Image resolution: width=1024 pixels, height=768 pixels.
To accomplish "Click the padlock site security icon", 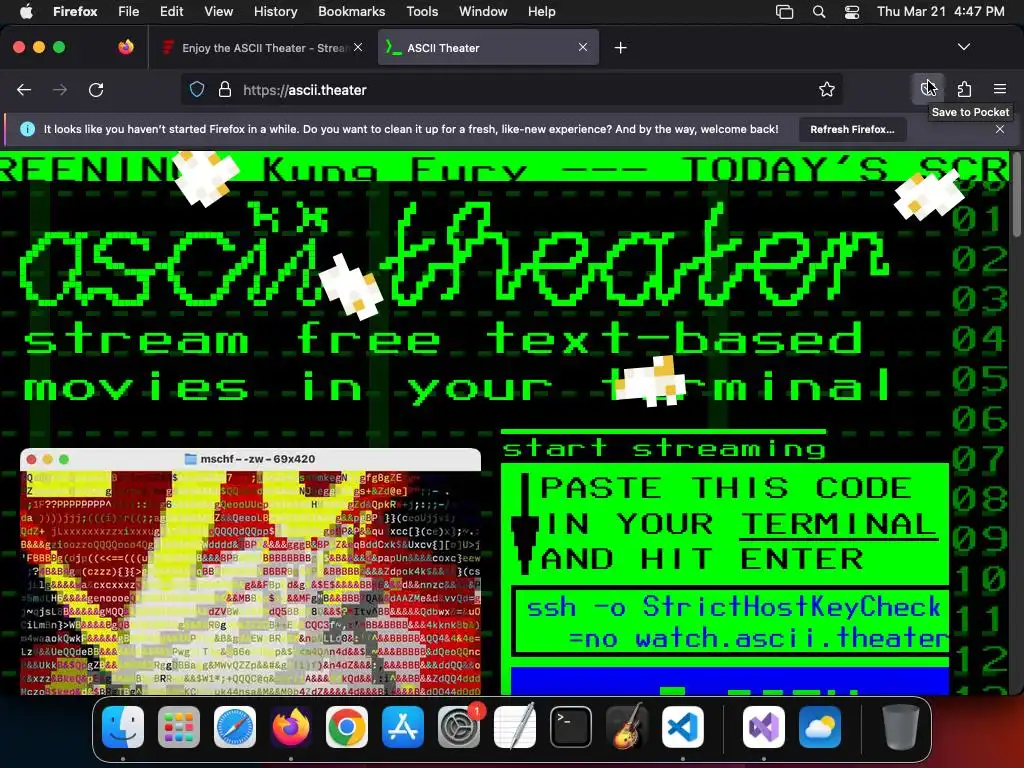I will click(225, 89).
